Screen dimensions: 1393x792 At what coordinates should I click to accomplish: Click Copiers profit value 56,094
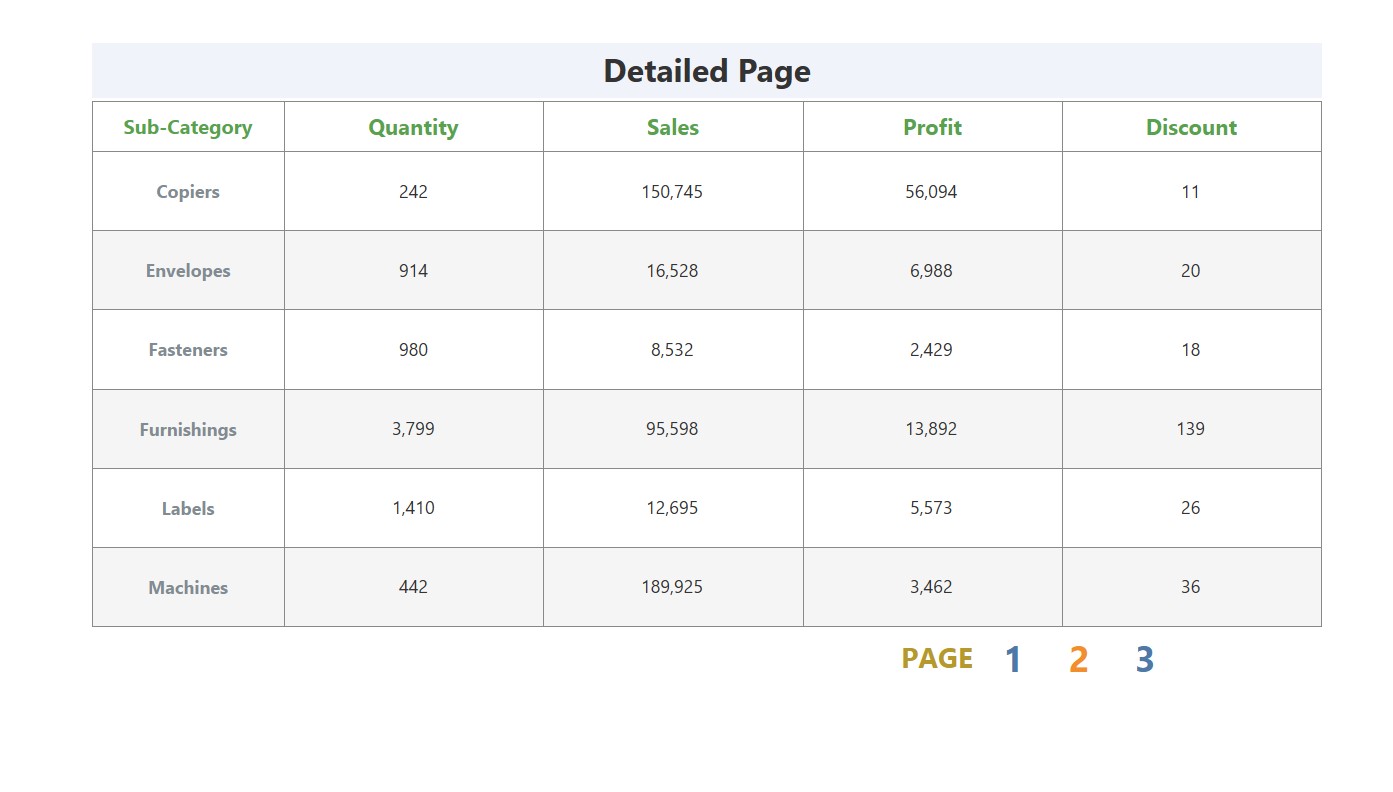pos(931,192)
